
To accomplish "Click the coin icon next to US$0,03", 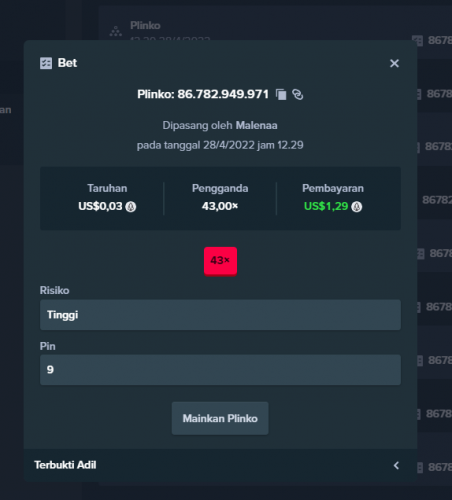I will point(131,207).
